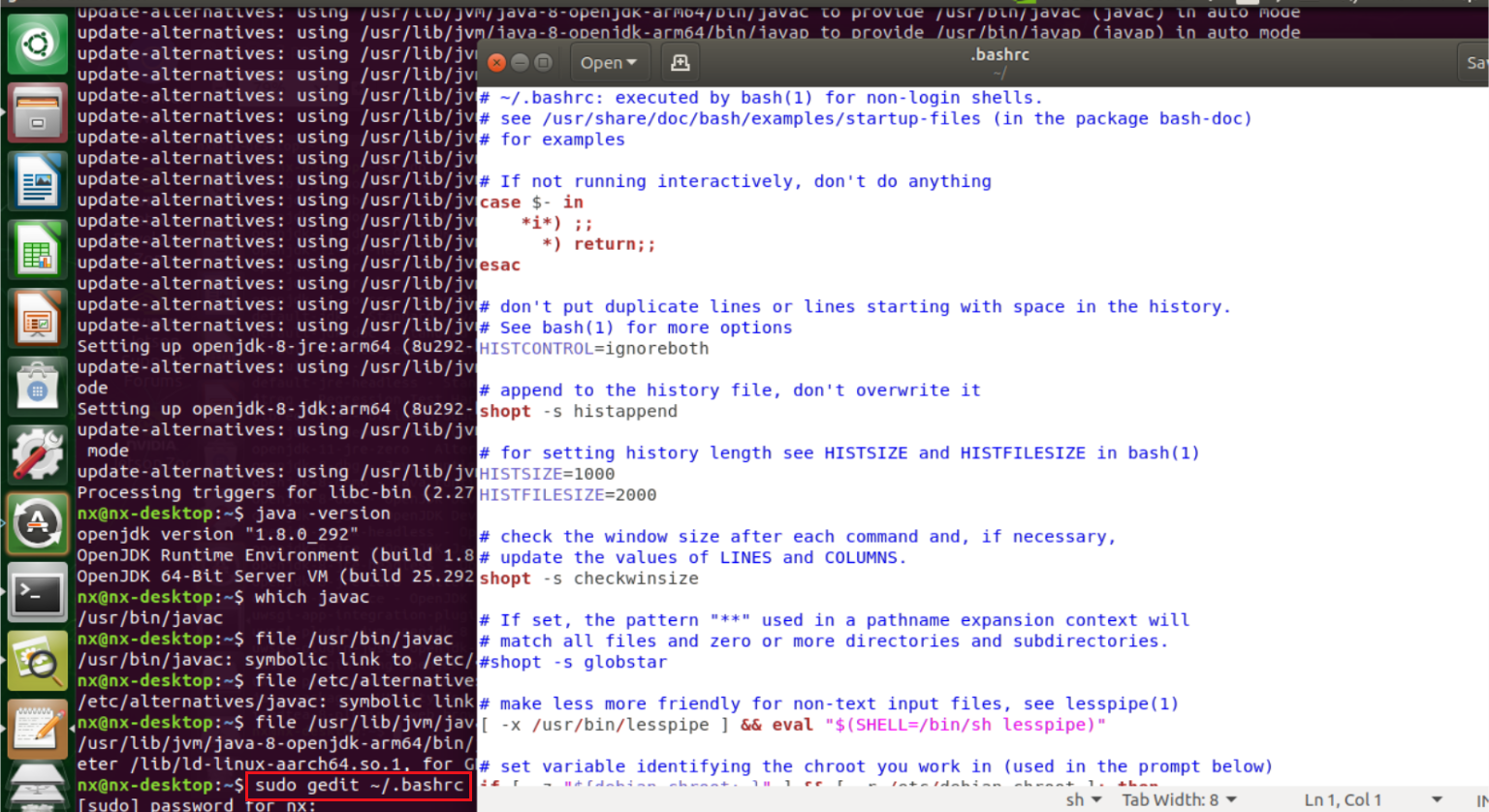The width and height of the screenshot is (1489, 812).
Task: Click the '*) return;;' line
Action: pos(599,244)
